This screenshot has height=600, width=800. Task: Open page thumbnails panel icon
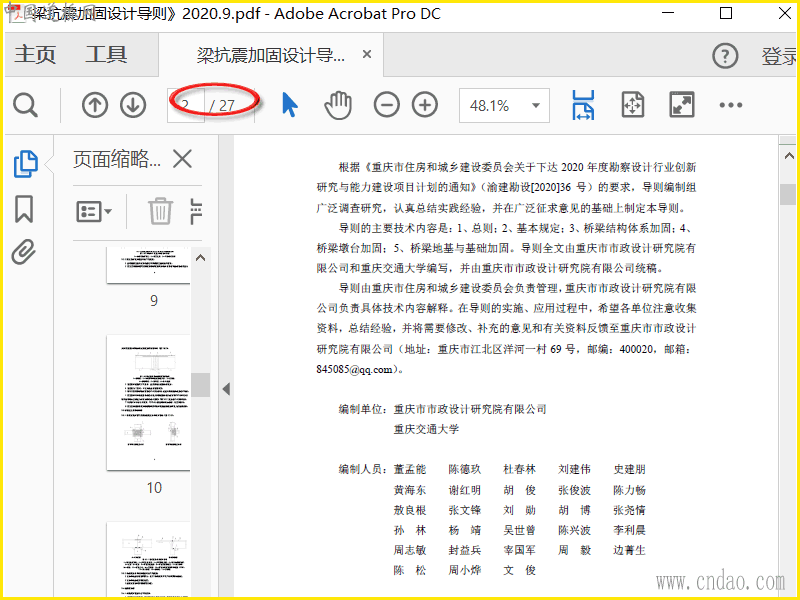25,164
